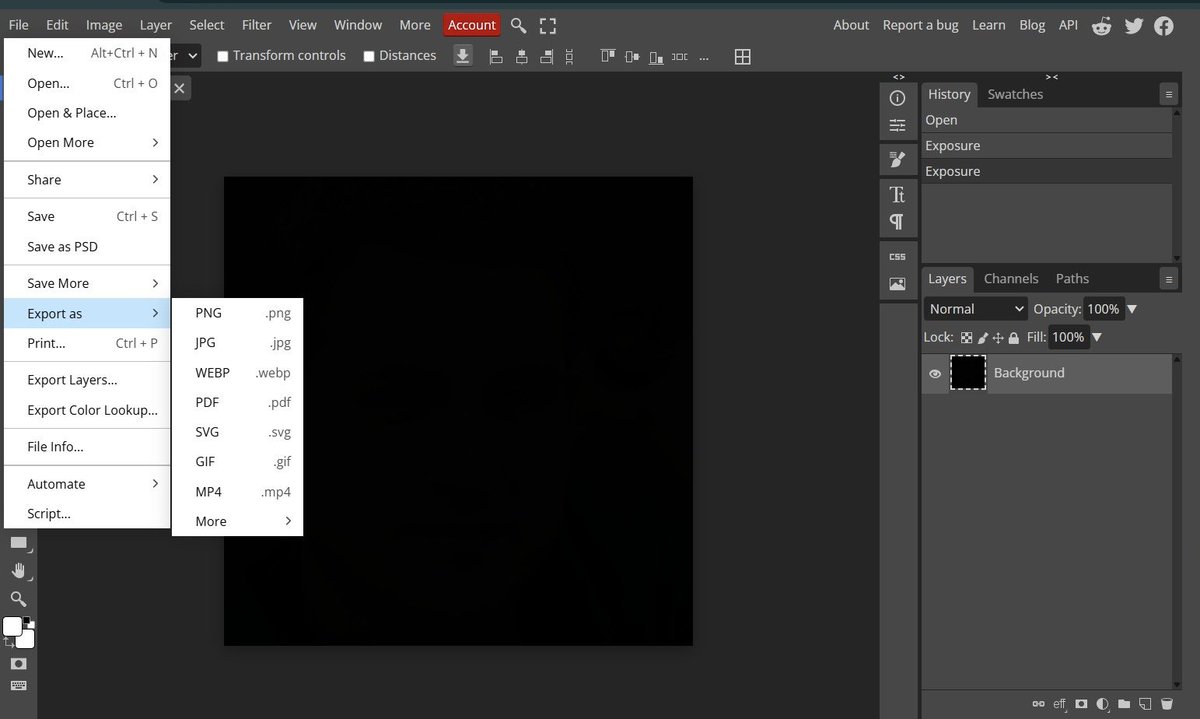
Task: Expand the Opacity slider arrow
Action: (x=1132, y=310)
